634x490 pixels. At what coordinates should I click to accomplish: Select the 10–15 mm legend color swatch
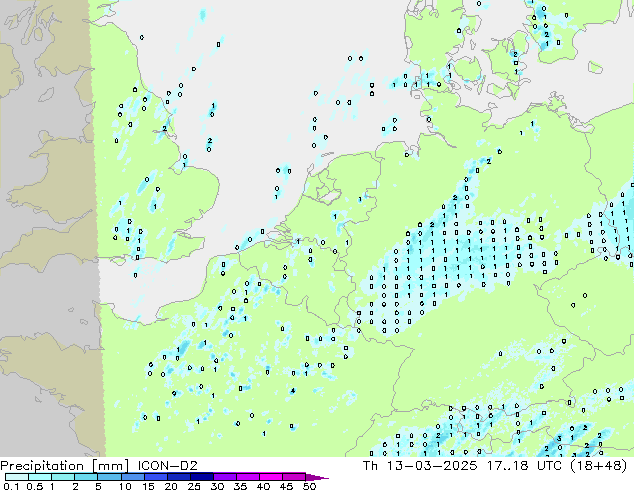(x=133, y=477)
